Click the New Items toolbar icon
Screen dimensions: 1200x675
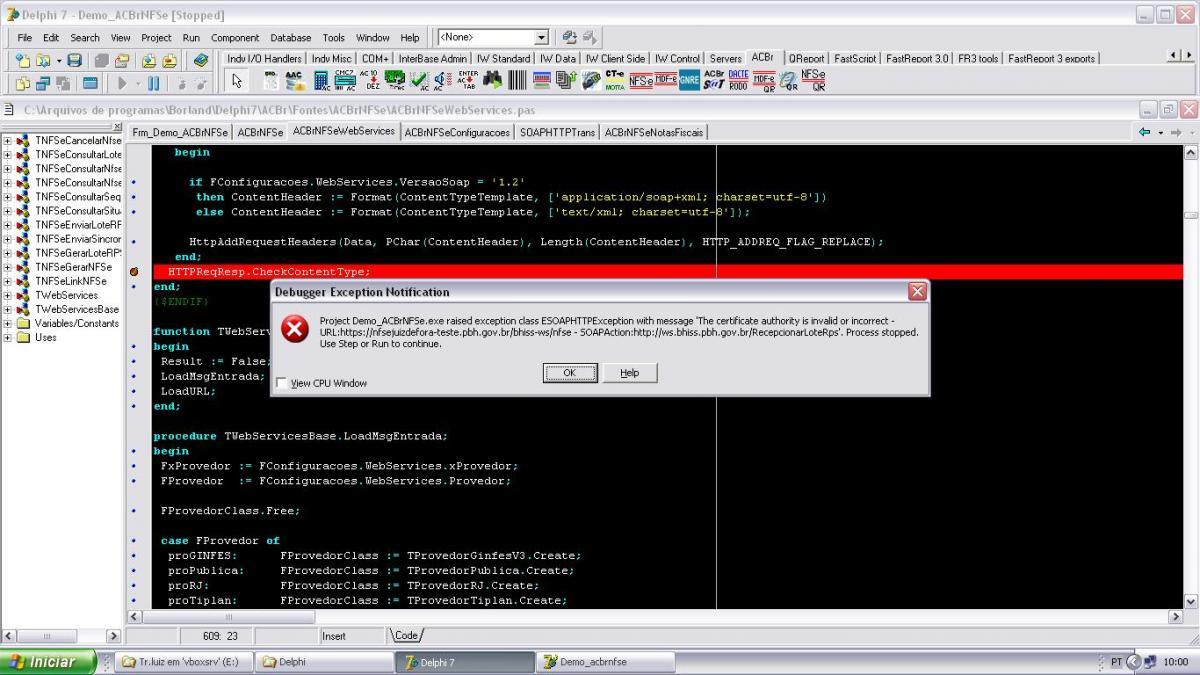(x=23, y=60)
